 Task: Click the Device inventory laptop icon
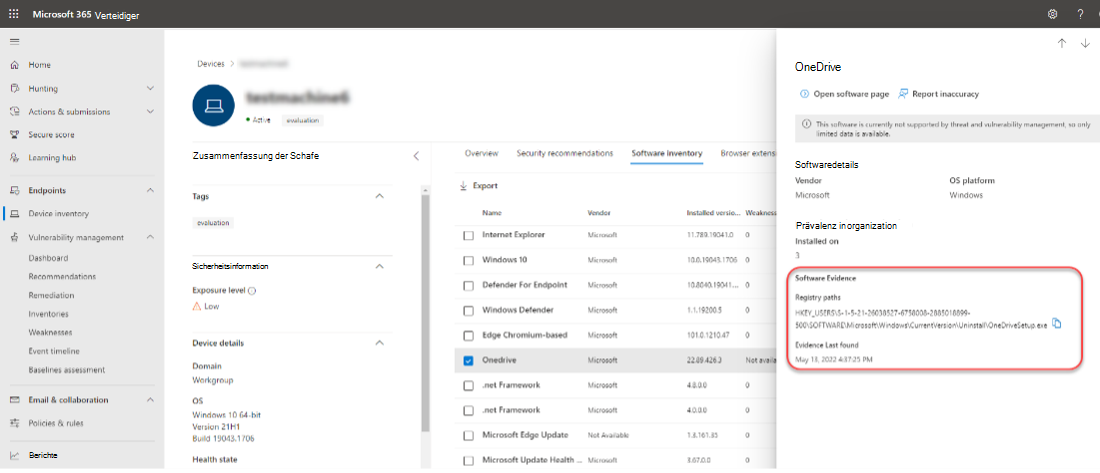coord(14,213)
